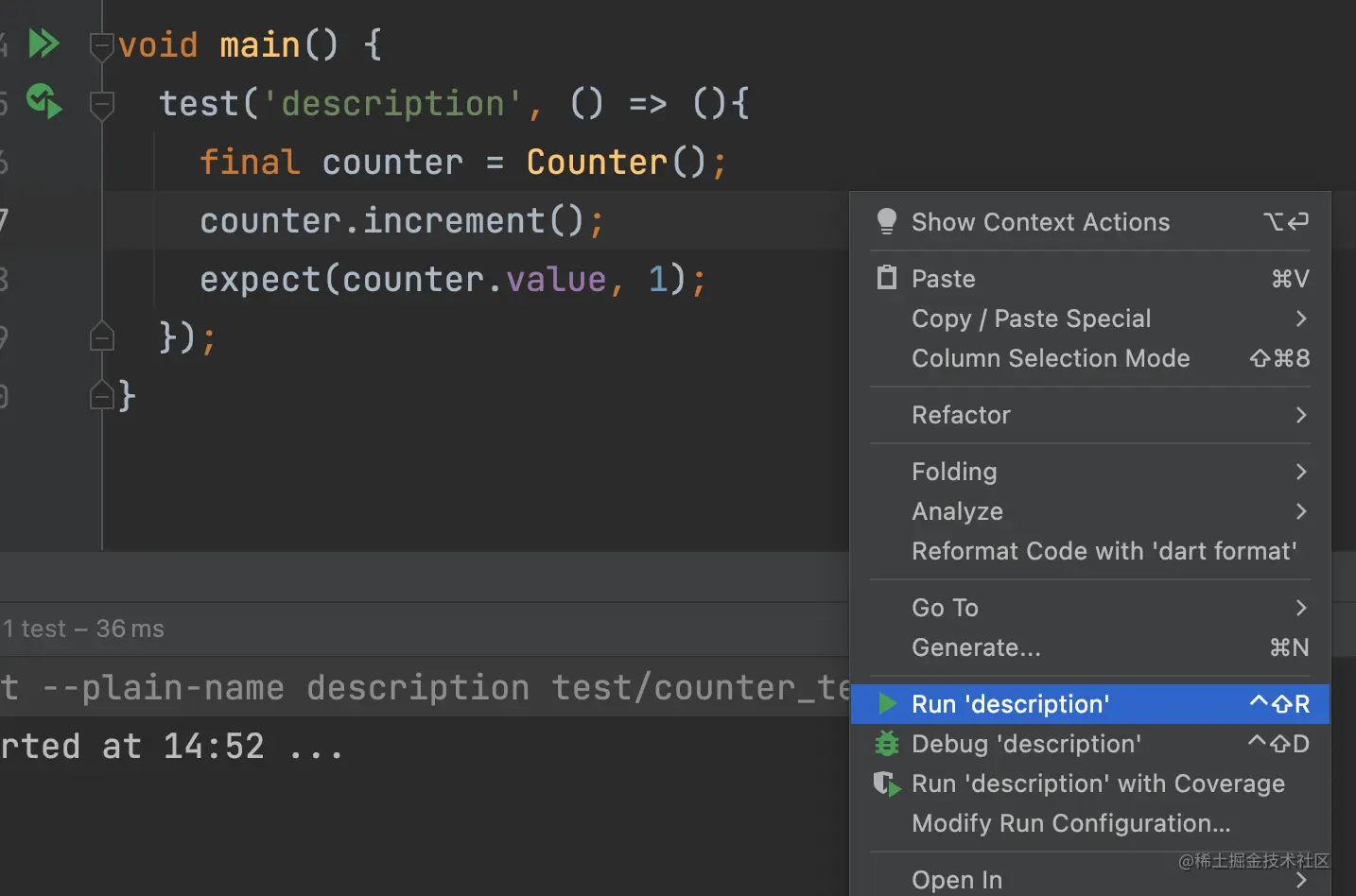Viewport: 1356px width, 896px height.
Task: Collapse the test block fold marker
Action: (101, 103)
